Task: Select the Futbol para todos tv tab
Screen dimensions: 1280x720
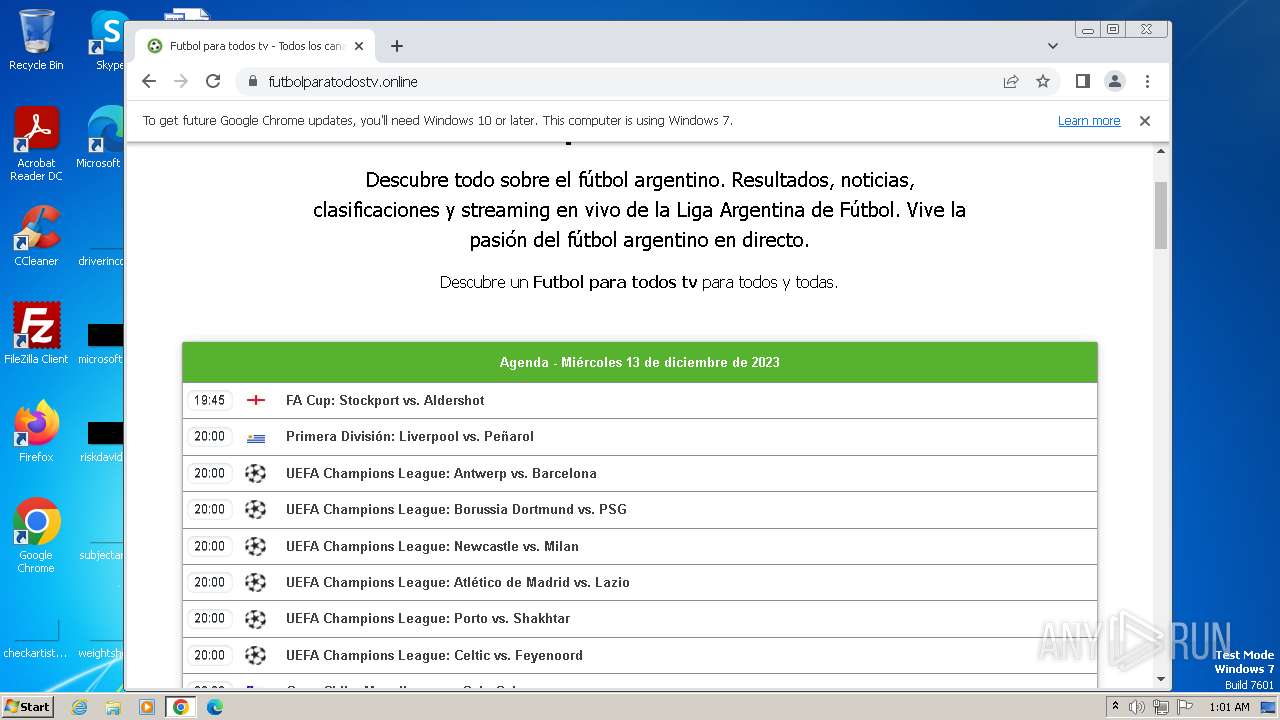Action: (x=255, y=46)
